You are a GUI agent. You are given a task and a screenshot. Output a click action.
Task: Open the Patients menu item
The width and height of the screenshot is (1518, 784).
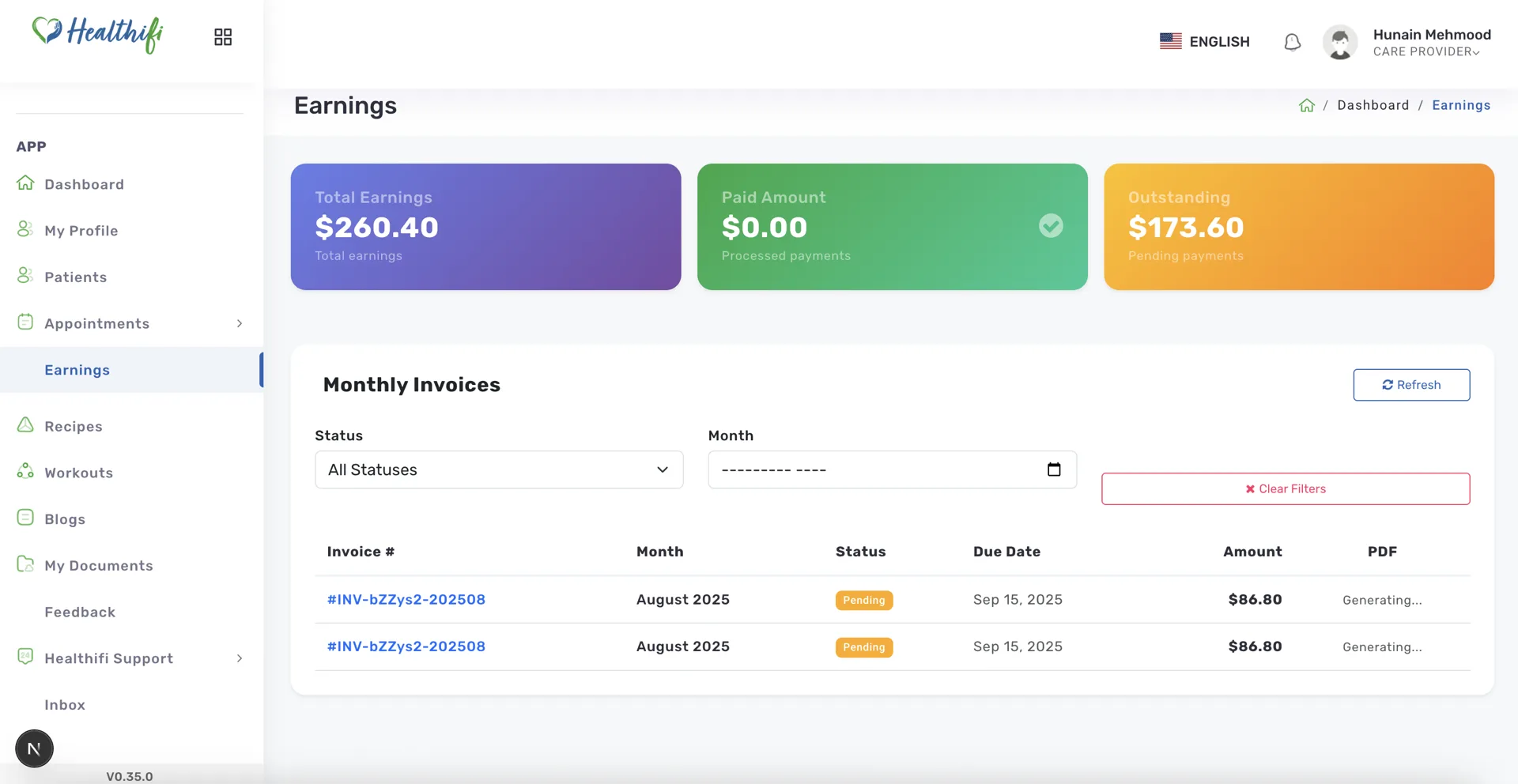coord(75,277)
